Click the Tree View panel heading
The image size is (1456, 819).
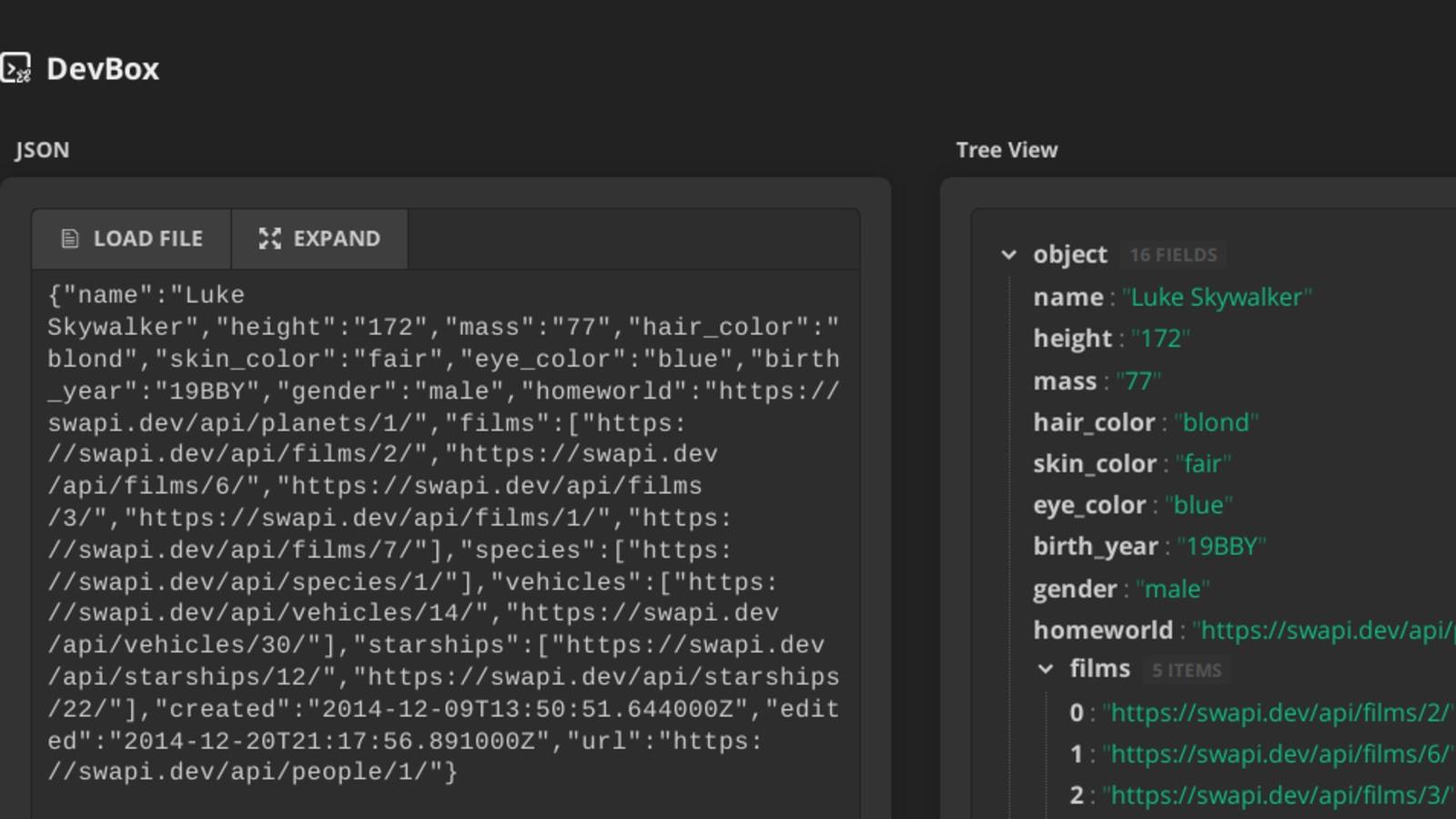1006,150
